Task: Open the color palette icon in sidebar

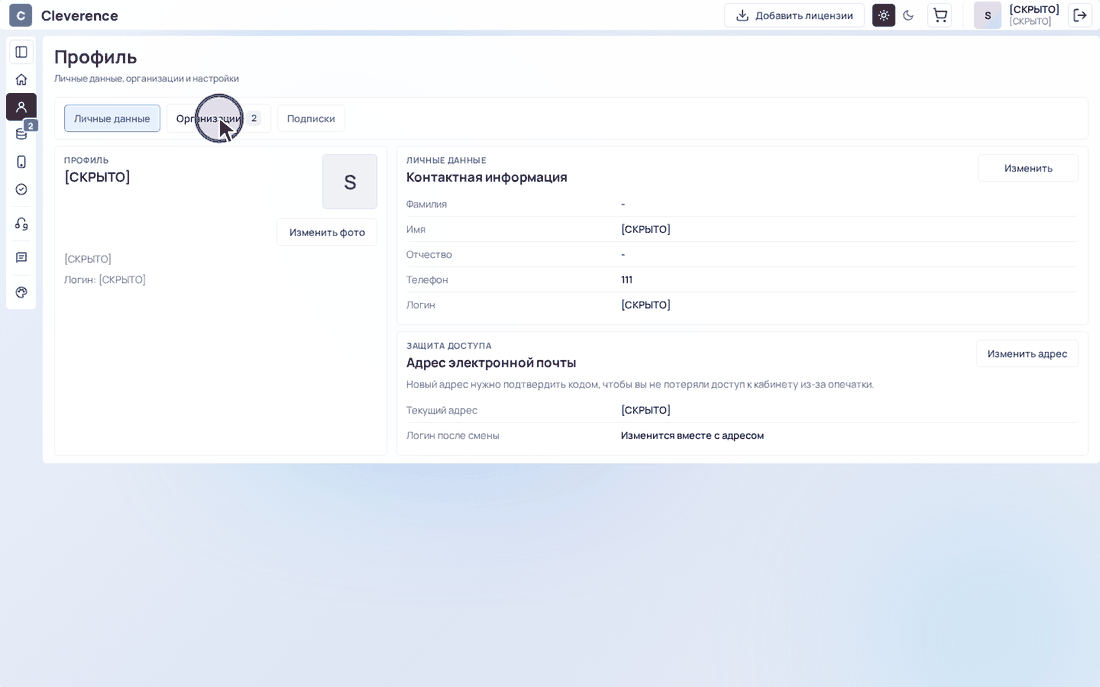Action: tap(21, 293)
